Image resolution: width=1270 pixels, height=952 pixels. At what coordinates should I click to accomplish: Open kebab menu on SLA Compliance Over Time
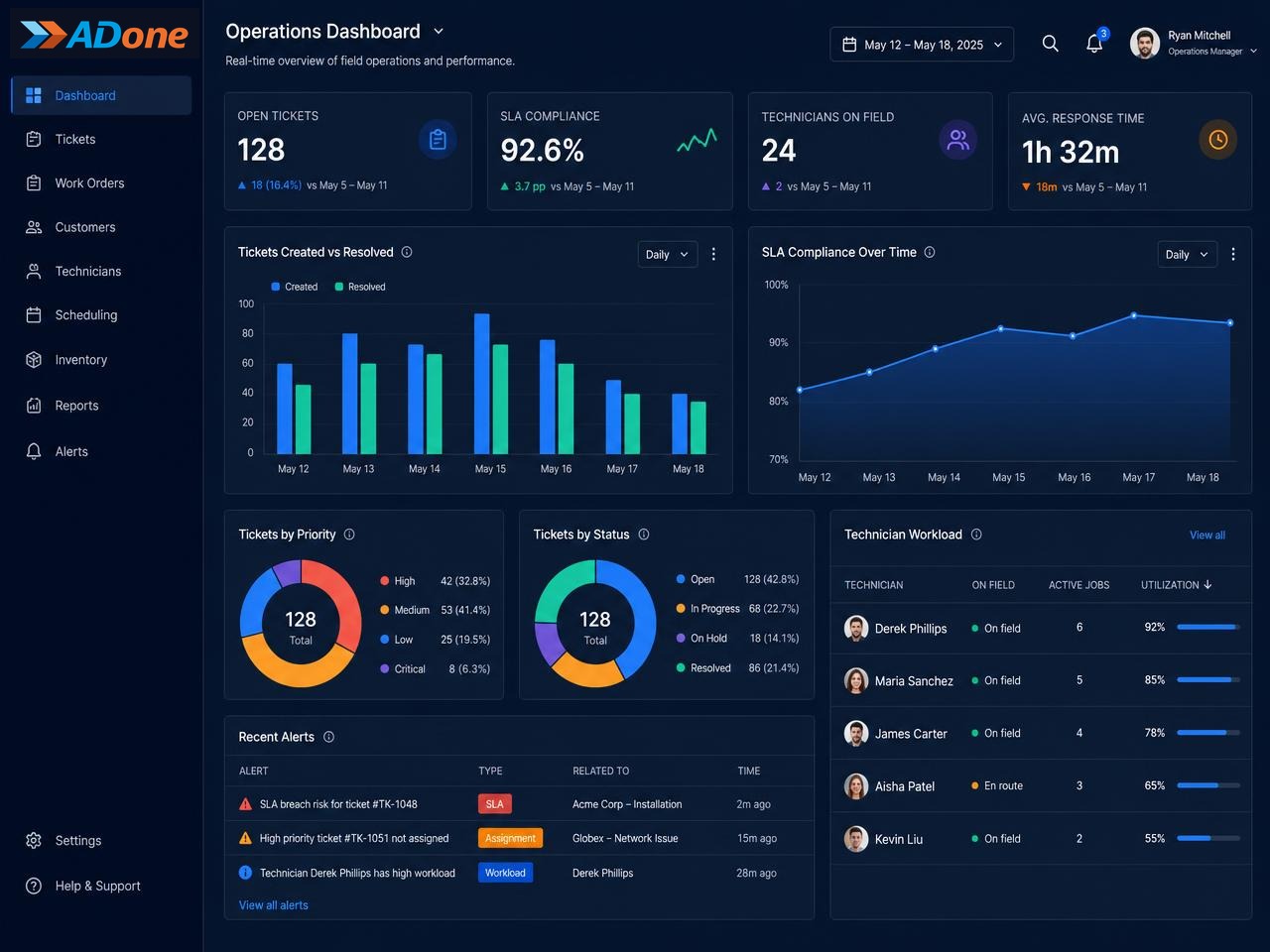1233,255
